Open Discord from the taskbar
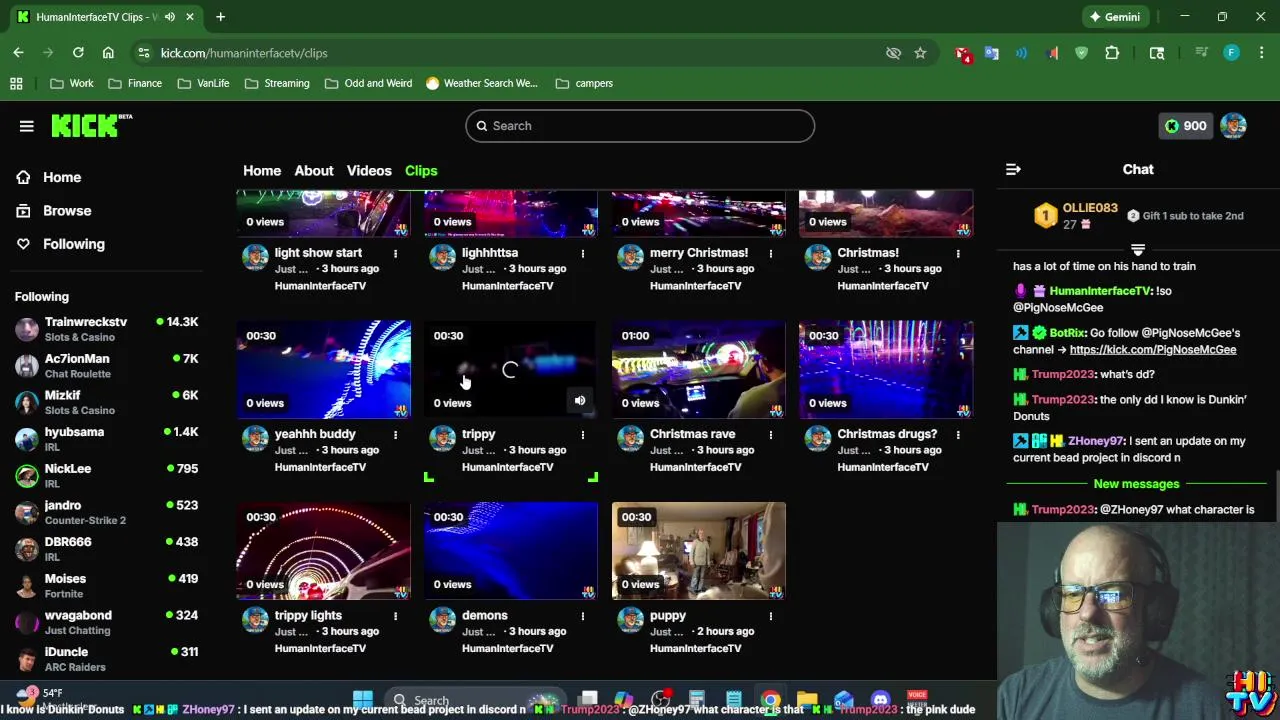Screen dimensions: 1280x720 [x=880, y=700]
